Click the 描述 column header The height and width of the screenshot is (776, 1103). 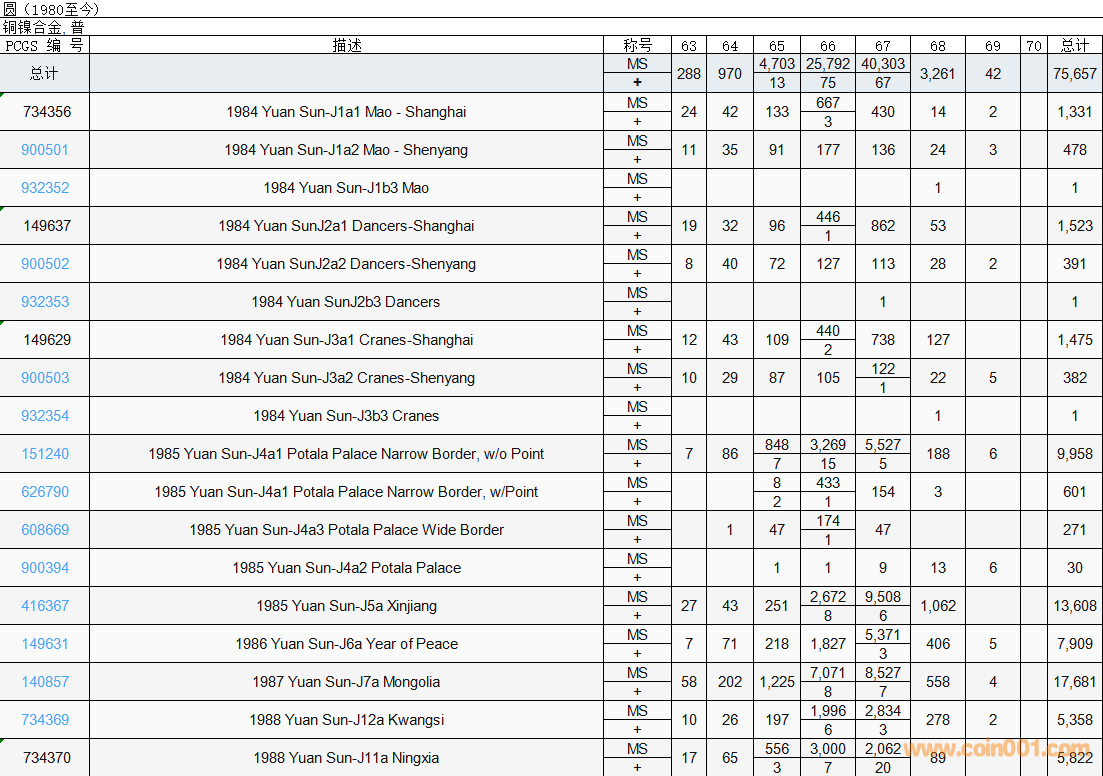pos(347,45)
